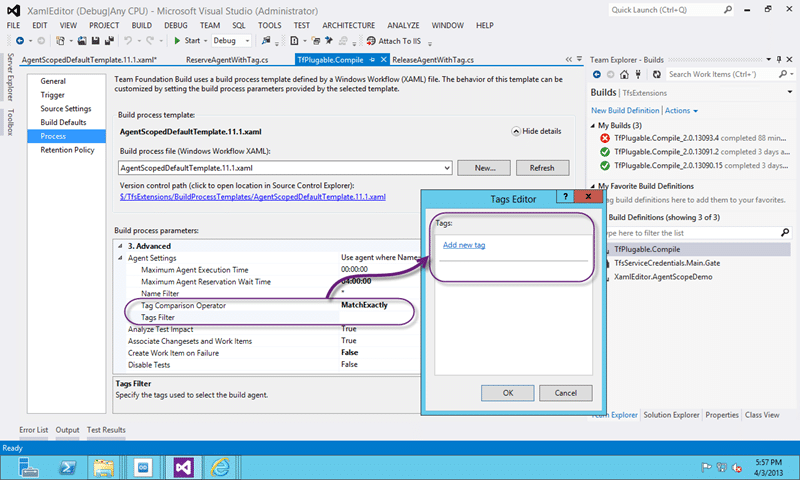Open the Start button dropdown arrow
800x480 pixels.
tap(206, 41)
